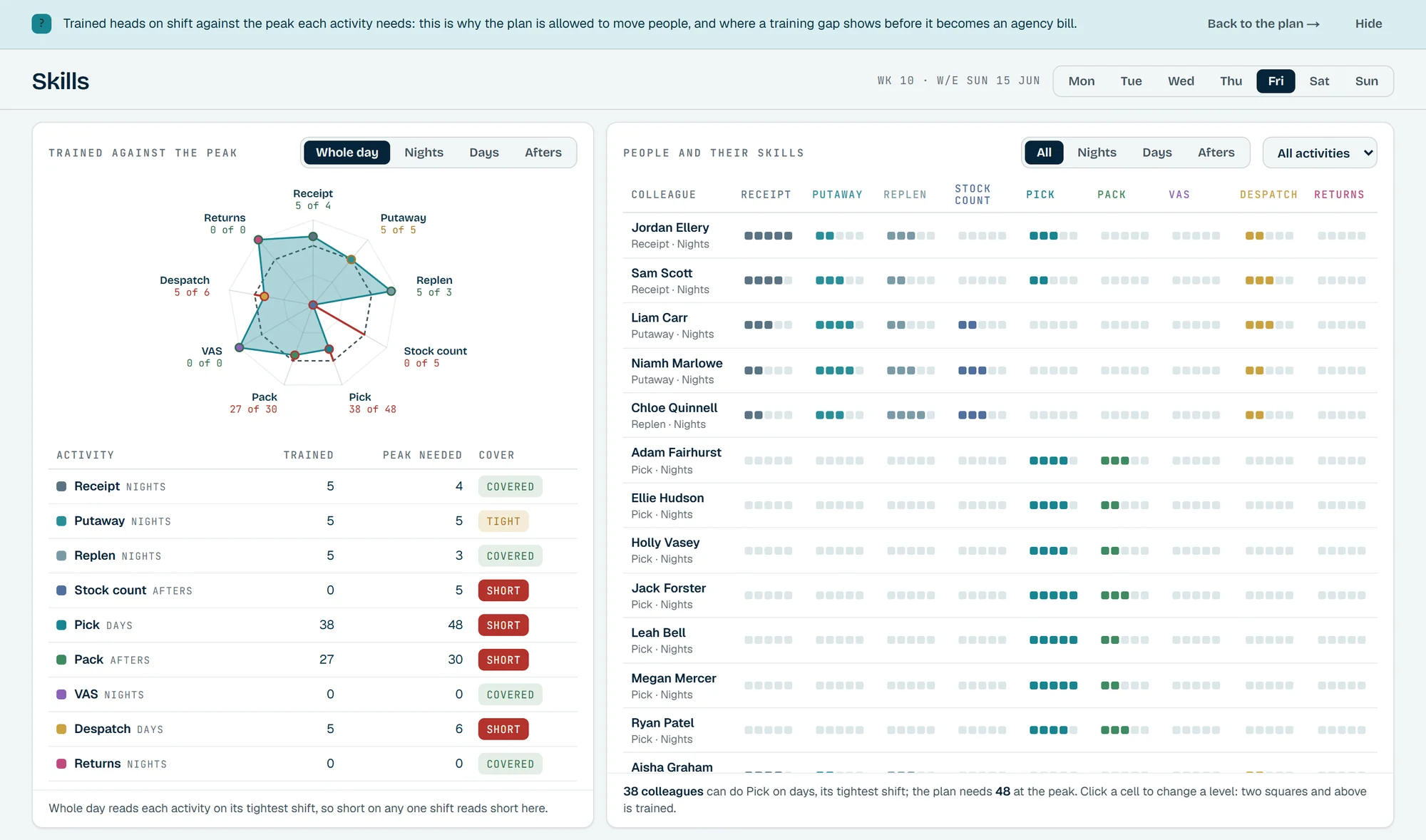Viewport: 1426px width, 840px height.
Task: Select the Fri day tab
Action: coord(1276,81)
